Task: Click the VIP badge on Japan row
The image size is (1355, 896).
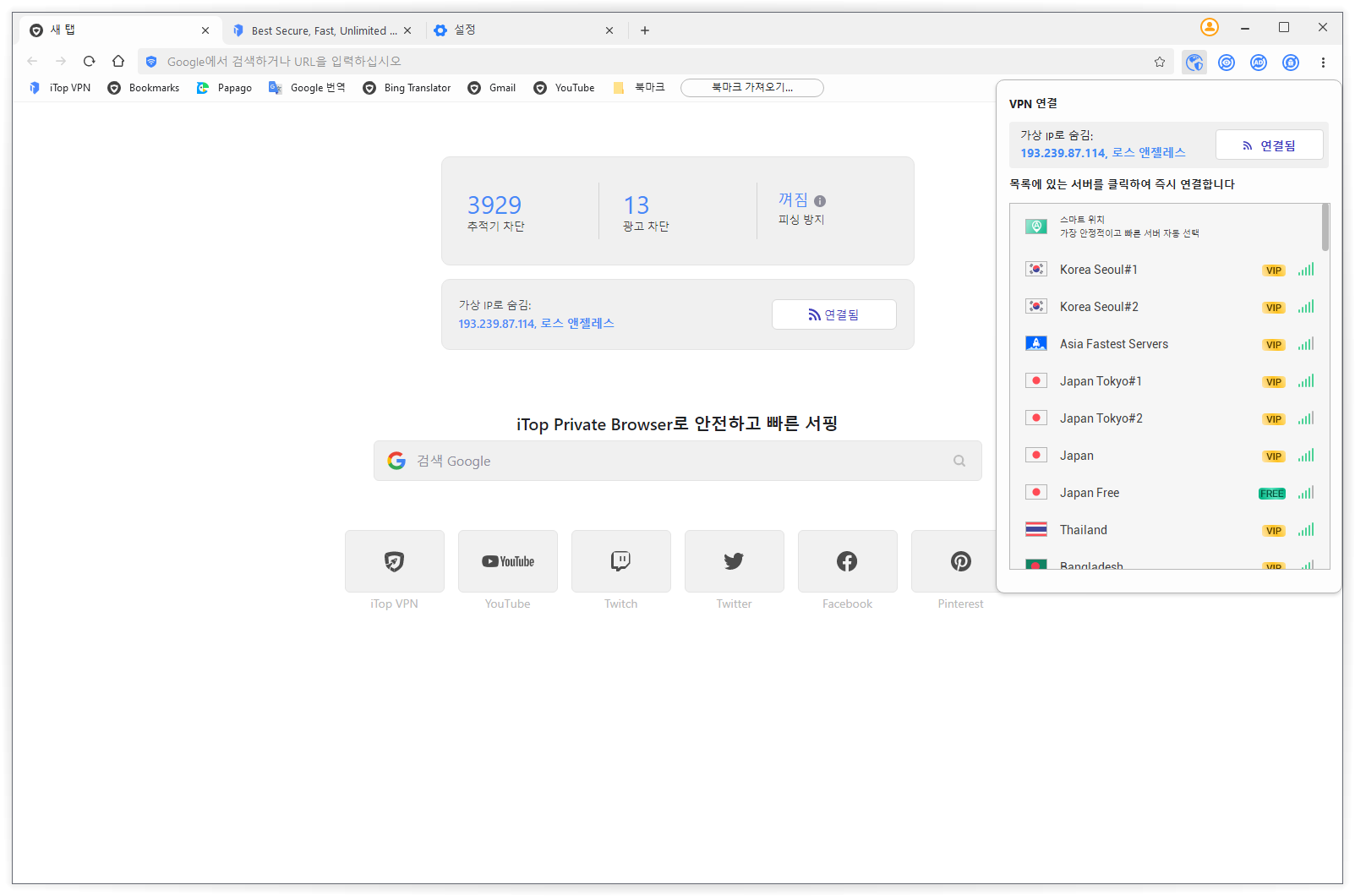Action: 1274,456
